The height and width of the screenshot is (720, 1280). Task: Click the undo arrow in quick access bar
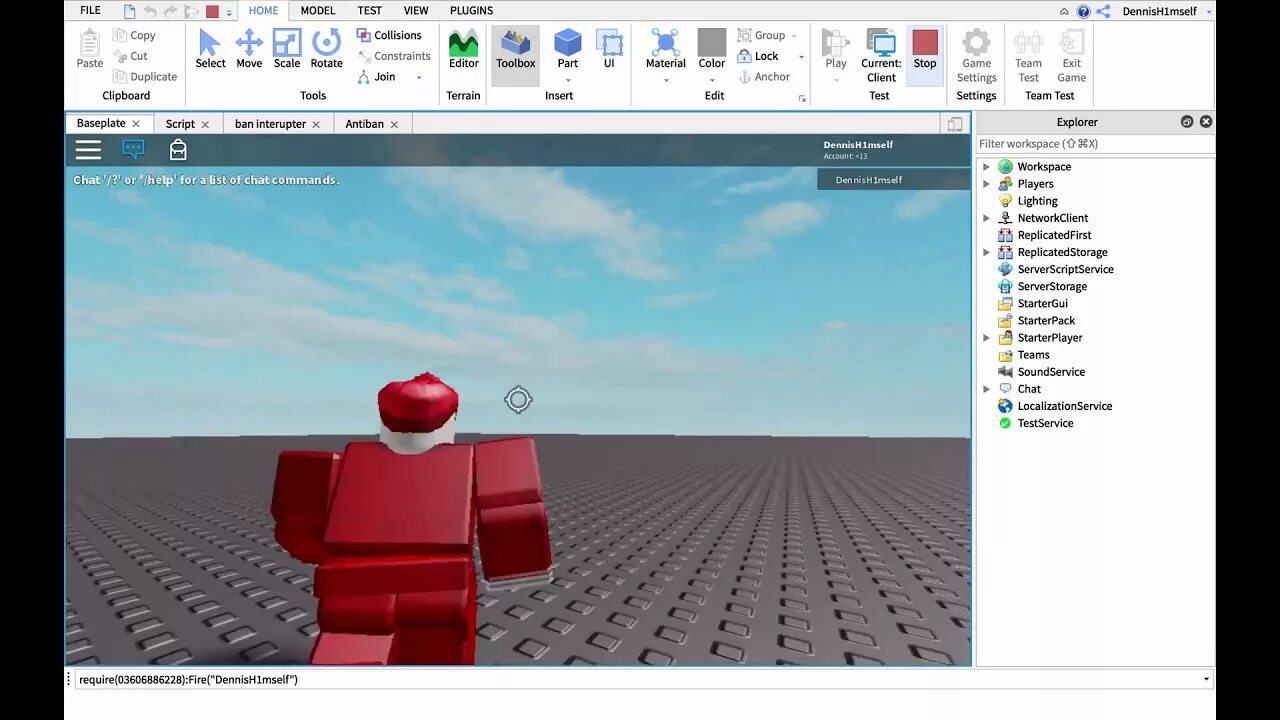(x=151, y=11)
